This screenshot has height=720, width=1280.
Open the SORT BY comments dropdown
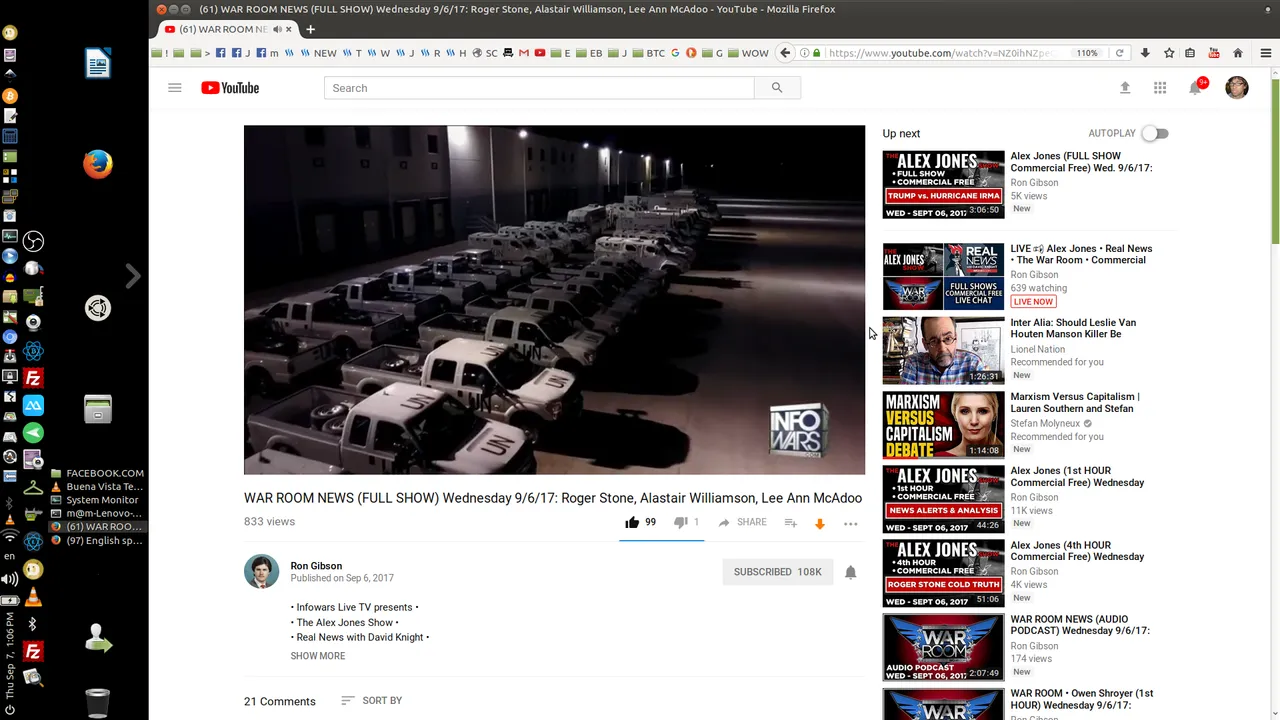tap(371, 700)
